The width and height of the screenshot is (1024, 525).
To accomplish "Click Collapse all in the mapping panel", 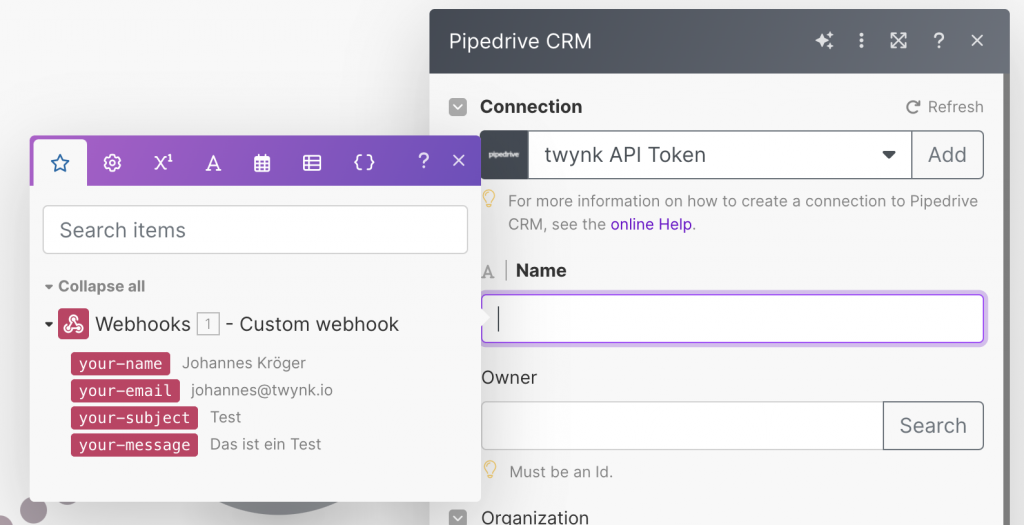I will (x=100, y=286).
